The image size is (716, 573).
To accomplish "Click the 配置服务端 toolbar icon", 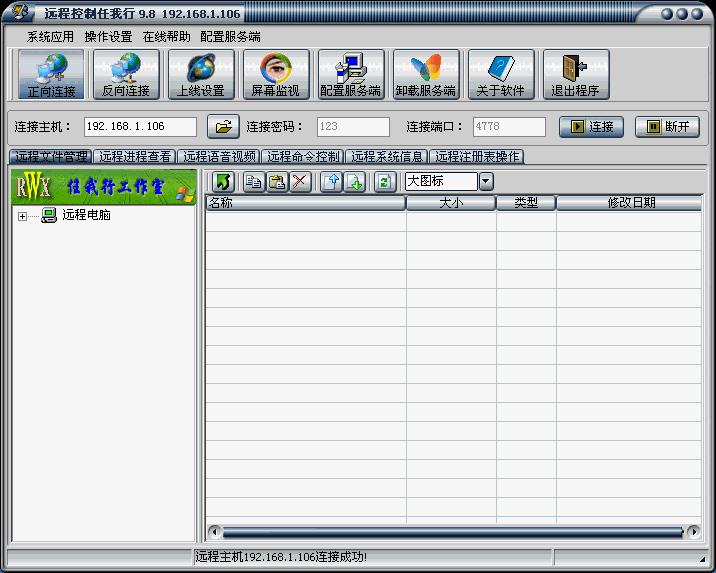I will point(351,75).
